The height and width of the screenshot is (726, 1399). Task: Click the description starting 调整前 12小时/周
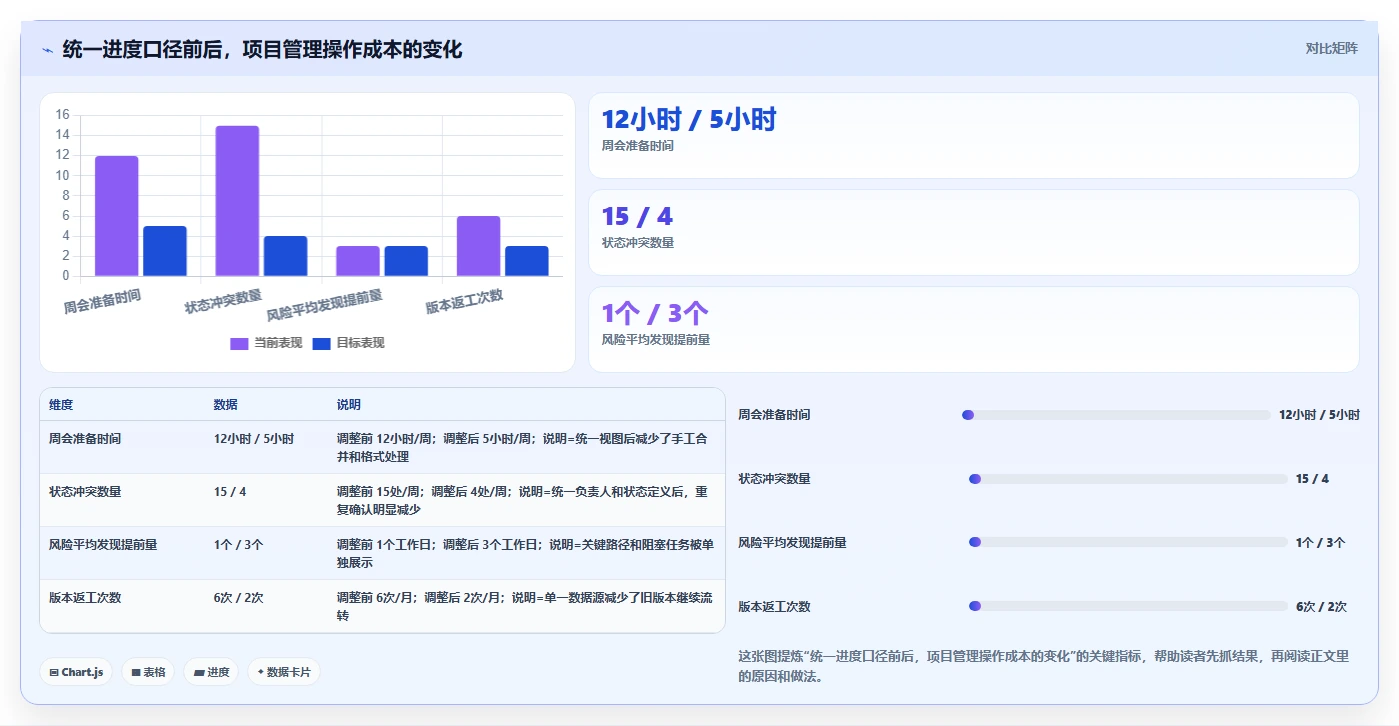(x=524, y=448)
